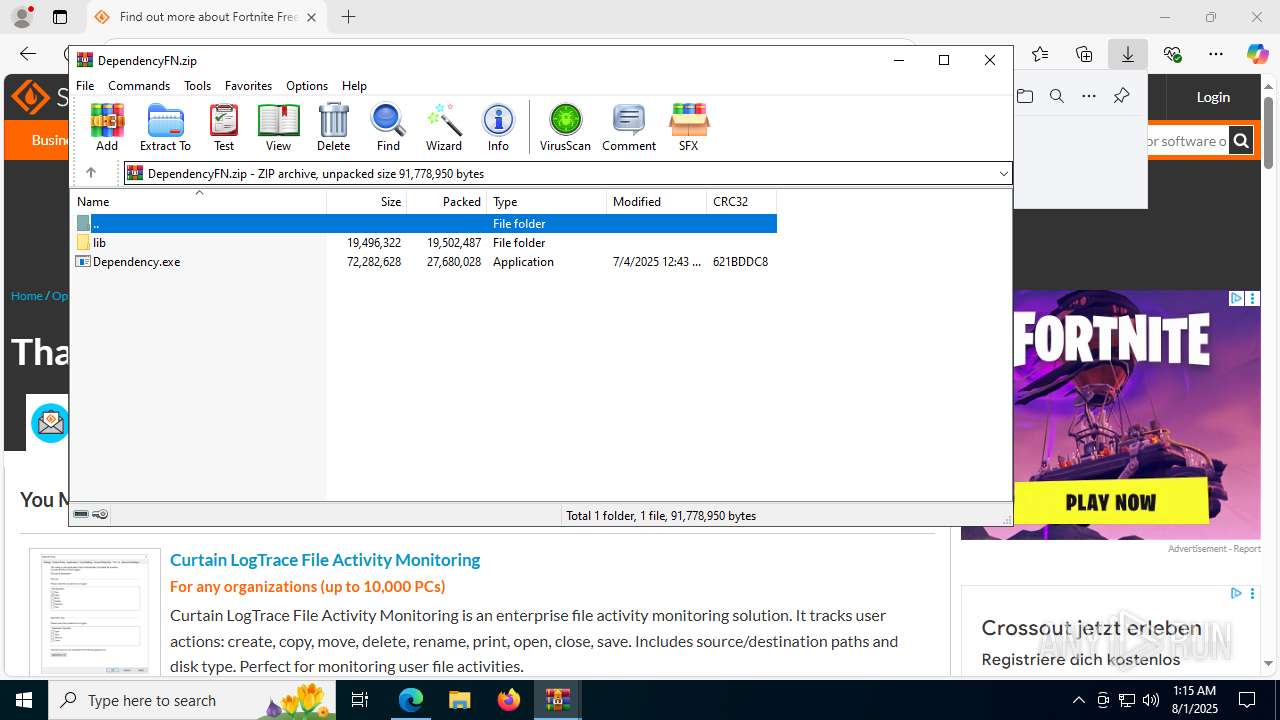This screenshot has height=720, width=1280.
Task: Launch the Wizard tool
Action: tap(444, 127)
